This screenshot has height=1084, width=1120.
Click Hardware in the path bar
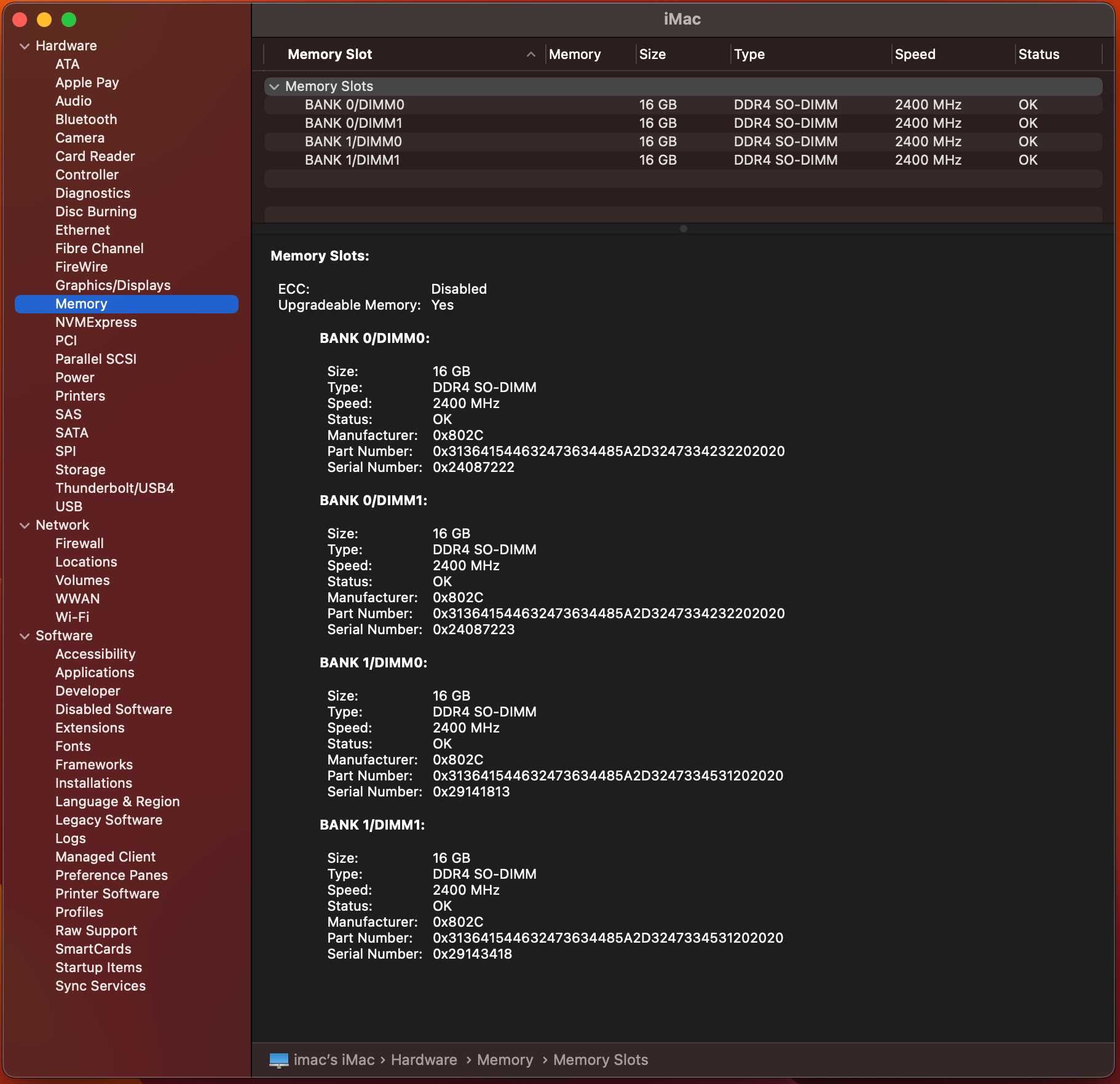pyautogui.click(x=424, y=1060)
